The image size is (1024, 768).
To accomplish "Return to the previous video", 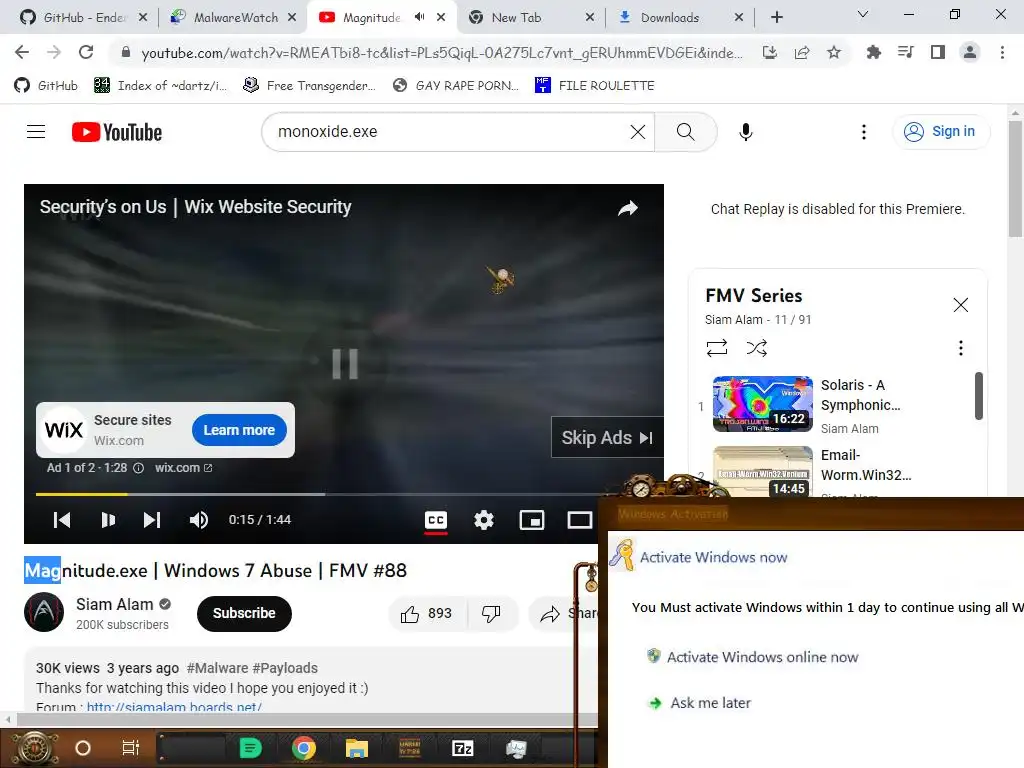I will coord(62,520).
